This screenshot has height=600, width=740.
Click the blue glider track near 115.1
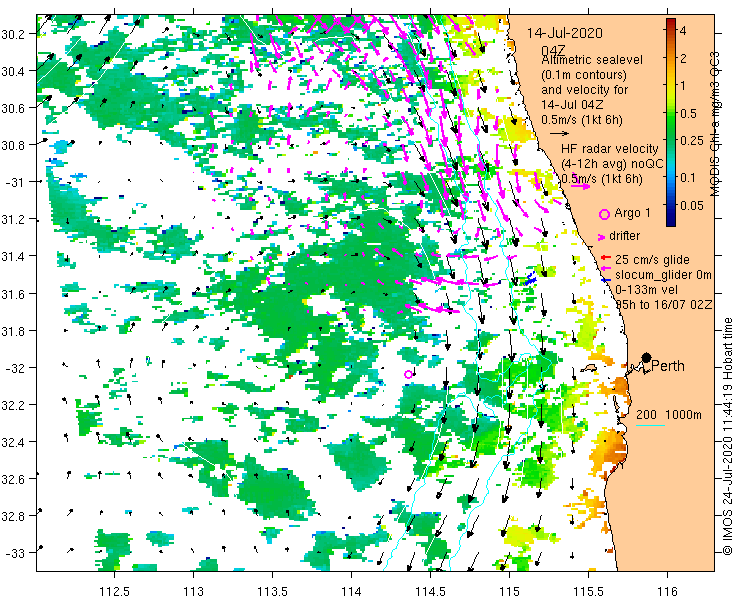coord(530,279)
